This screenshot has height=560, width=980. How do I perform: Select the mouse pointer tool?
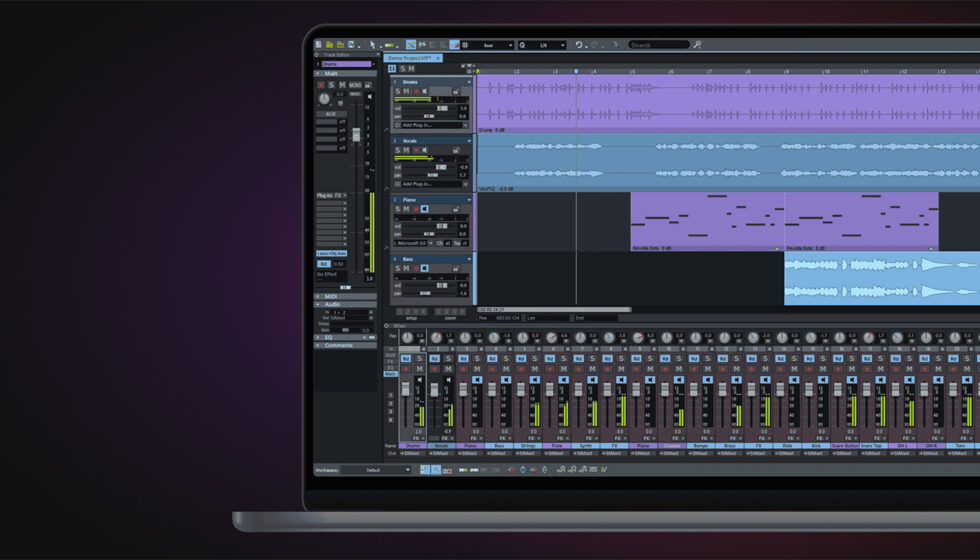click(x=372, y=45)
